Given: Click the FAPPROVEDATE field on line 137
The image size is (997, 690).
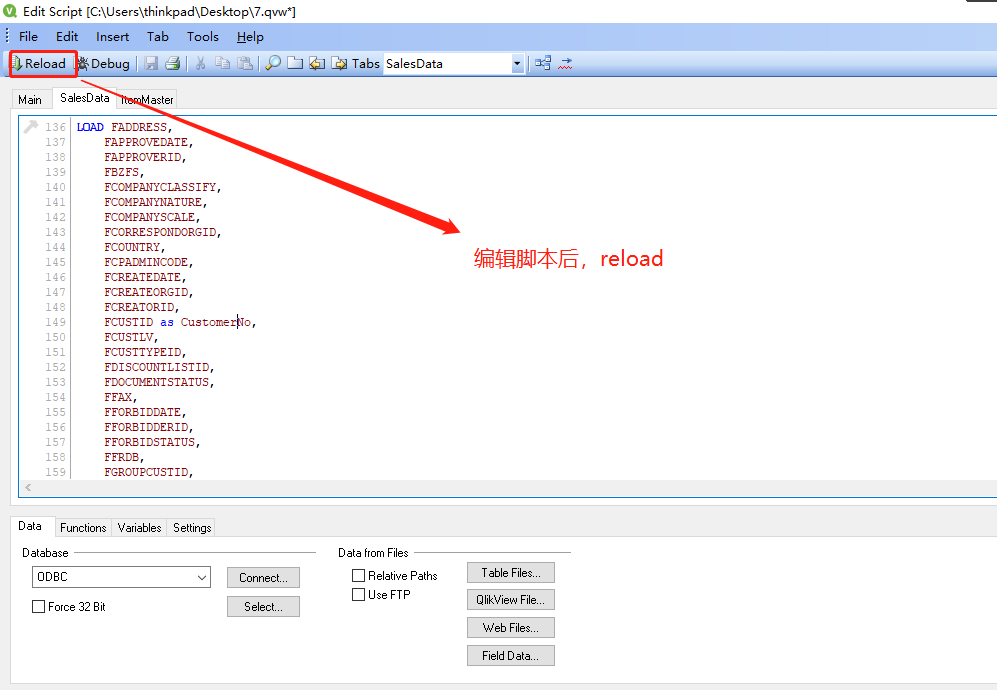Looking at the screenshot, I should [x=146, y=142].
